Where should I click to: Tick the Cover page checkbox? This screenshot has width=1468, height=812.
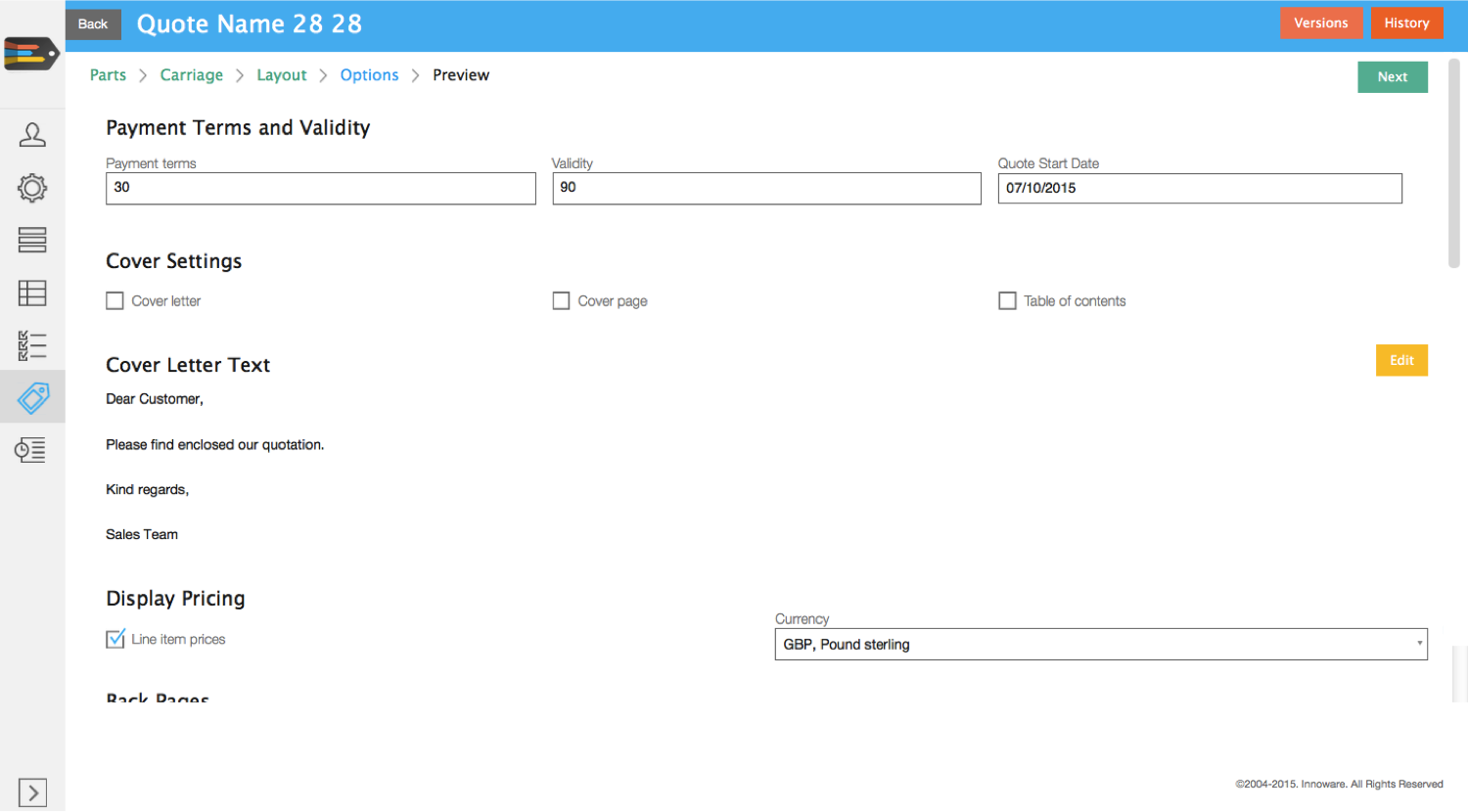[x=561, y=301]
